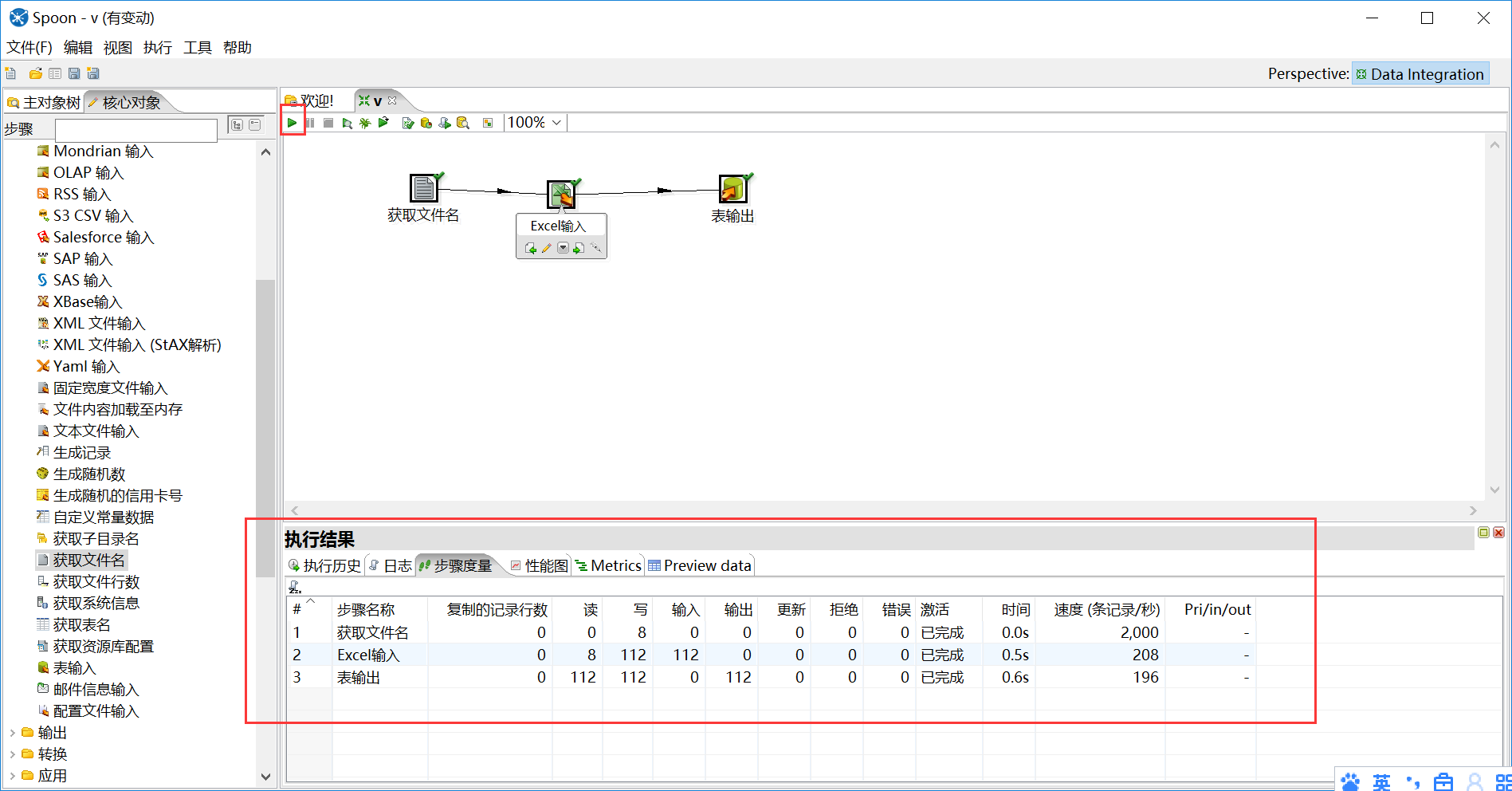Click the show/hide inactive steps icon in metrics
1512x791 pixels.
(295, 587)
